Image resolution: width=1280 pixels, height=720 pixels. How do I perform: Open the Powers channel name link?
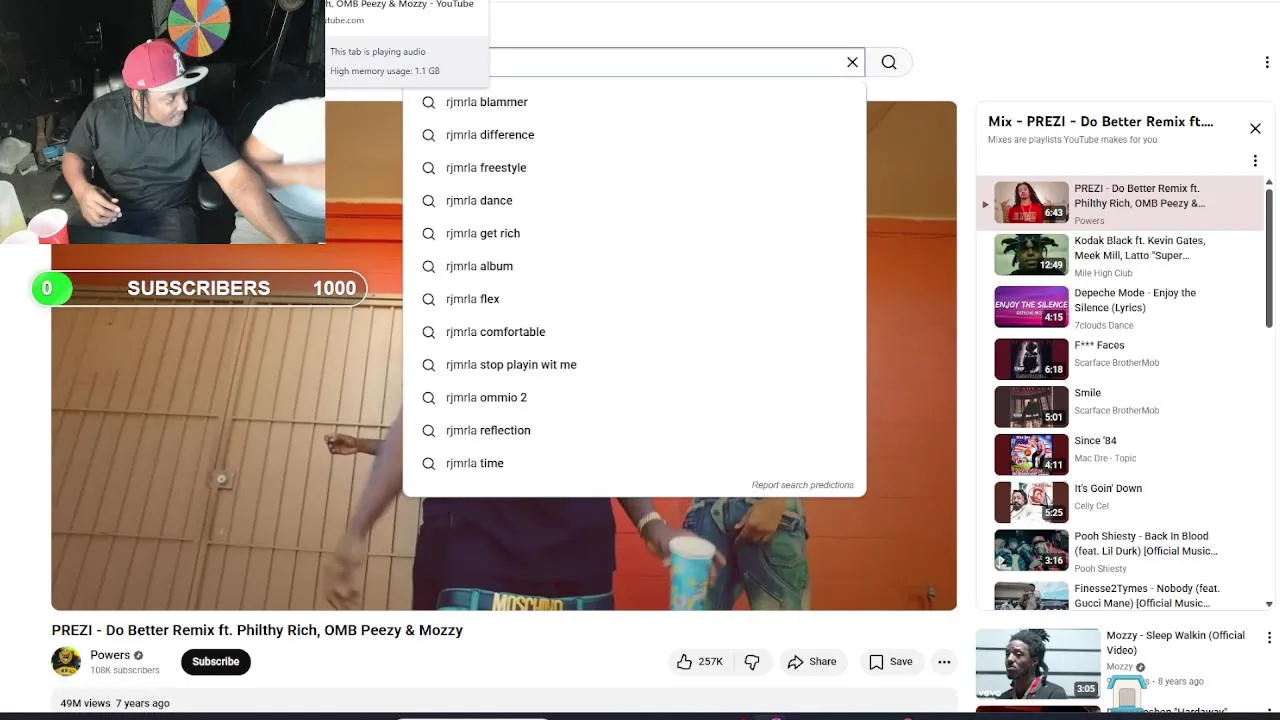(110, 655)
